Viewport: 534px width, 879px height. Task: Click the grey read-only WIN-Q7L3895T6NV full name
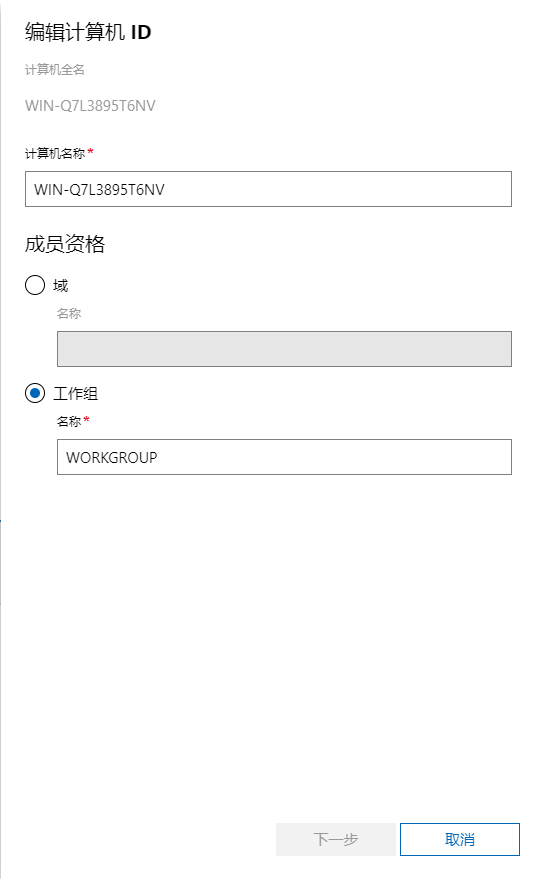[x=90, y=105]
